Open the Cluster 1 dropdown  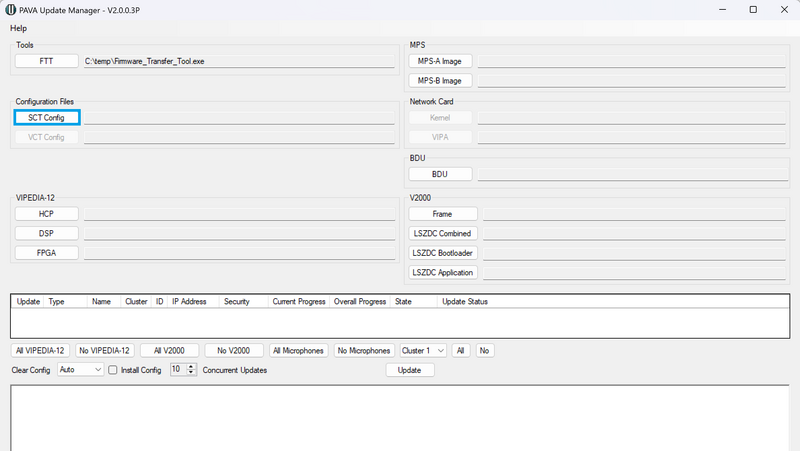[423, 350]
